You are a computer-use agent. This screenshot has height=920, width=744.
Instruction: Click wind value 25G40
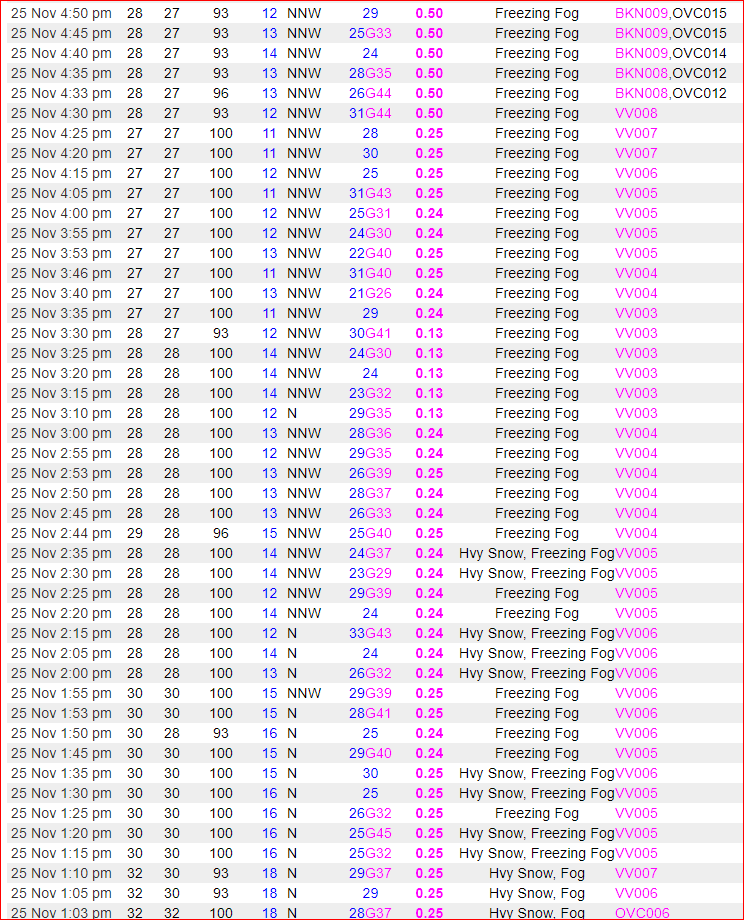coord(370,533)
